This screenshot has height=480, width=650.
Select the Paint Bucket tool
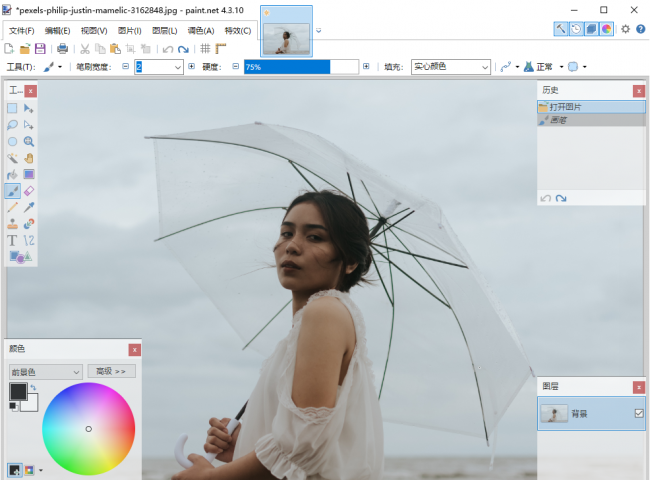click(12, 175)
